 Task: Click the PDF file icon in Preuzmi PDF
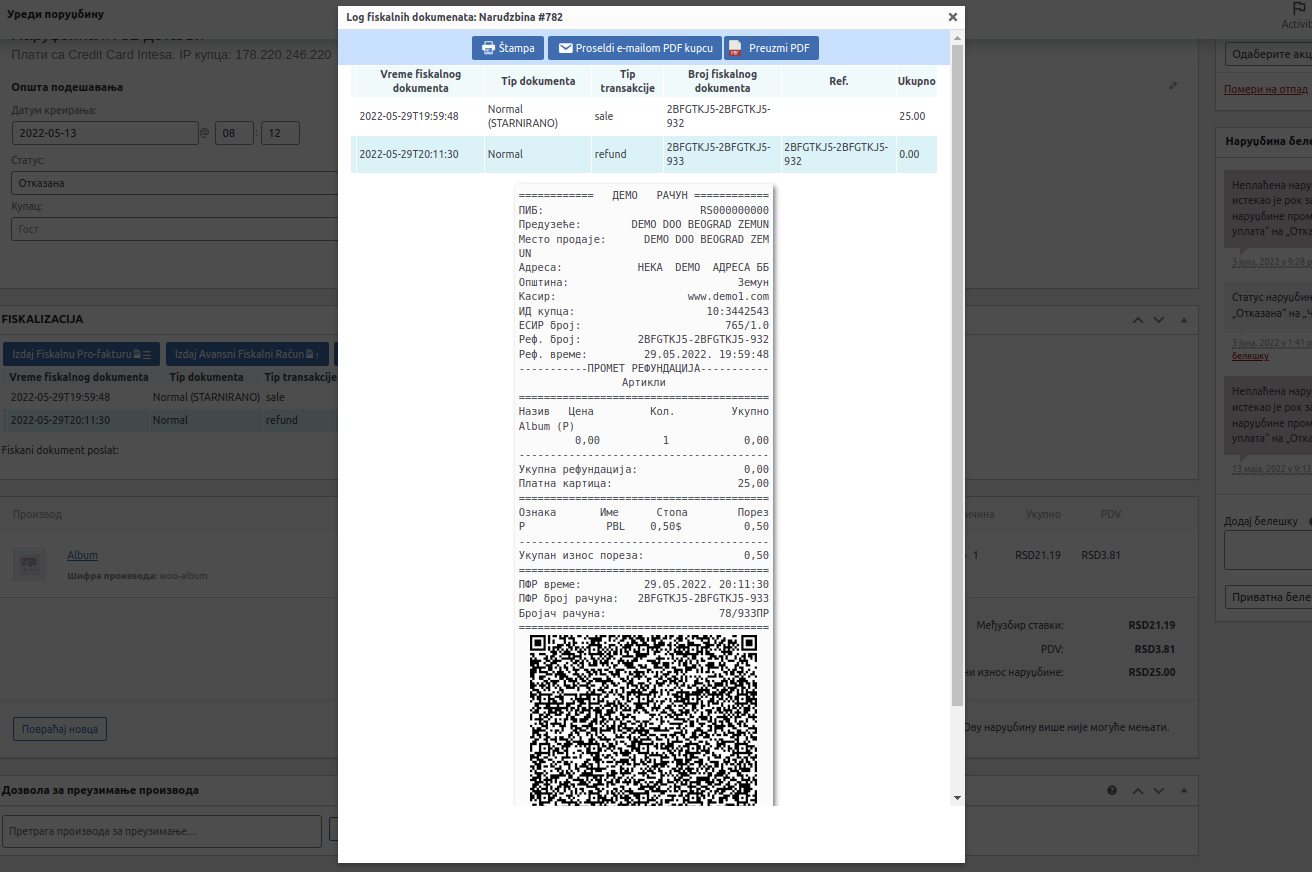[x=735, y=48]
